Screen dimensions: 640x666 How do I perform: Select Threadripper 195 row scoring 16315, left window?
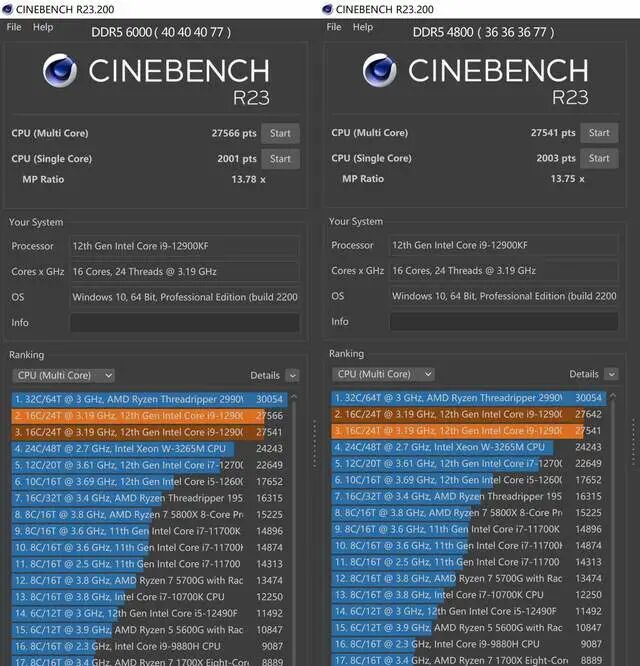149,499
